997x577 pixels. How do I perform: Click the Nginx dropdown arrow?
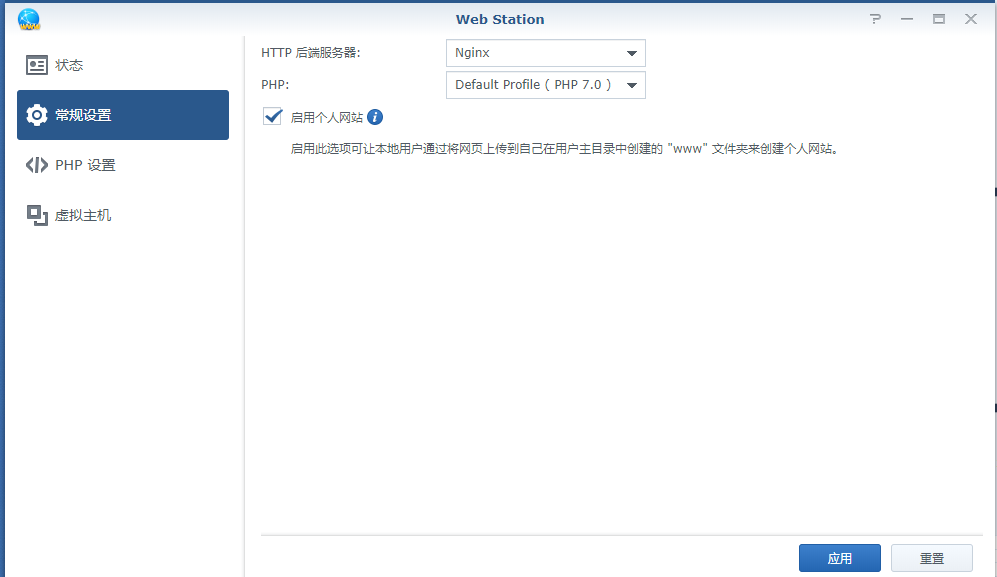click(632, 52)
